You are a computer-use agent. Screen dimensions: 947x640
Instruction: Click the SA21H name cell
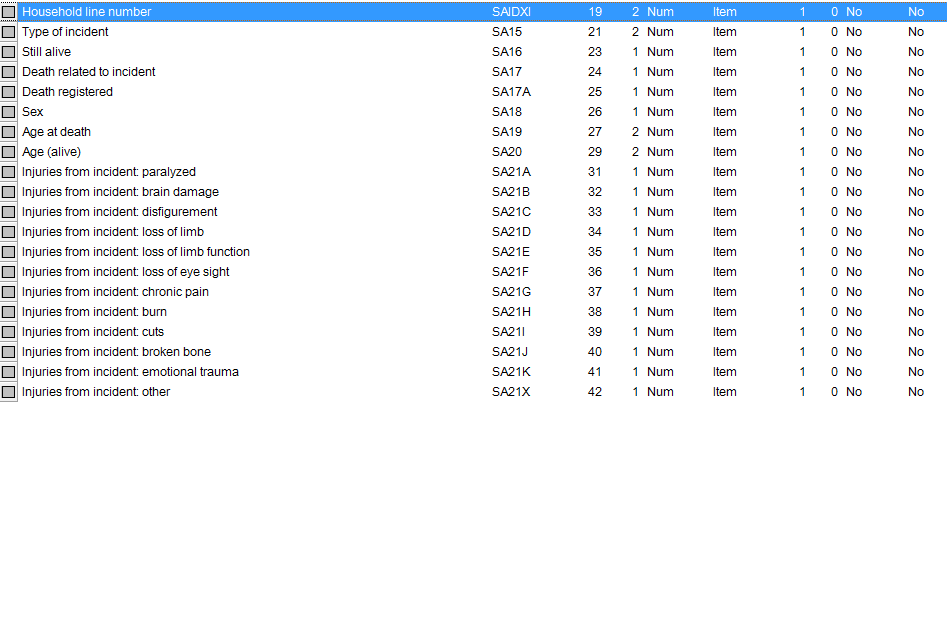pos(511,312)
